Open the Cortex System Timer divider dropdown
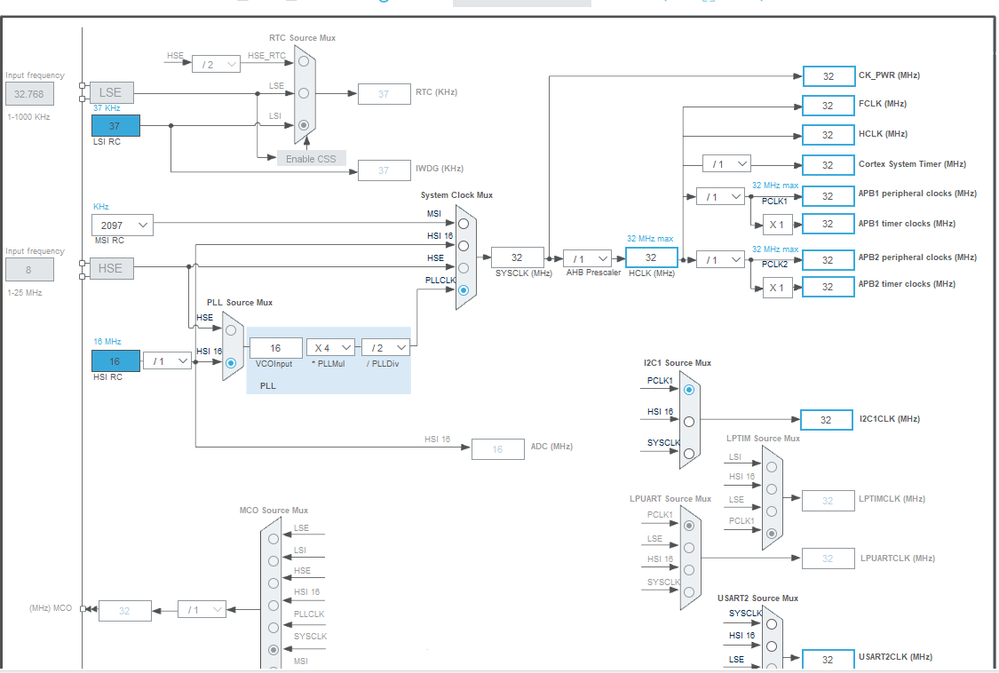Image resolution: width=999 pixels, height=673 pixels. [x=726, y=164]
